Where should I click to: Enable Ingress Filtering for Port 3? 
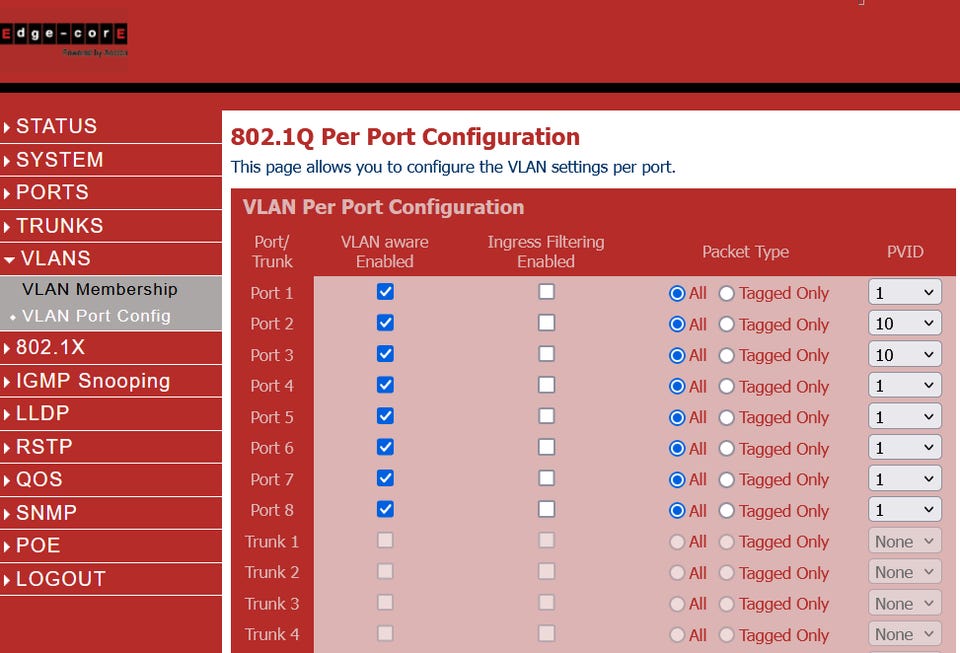(546, 354)
